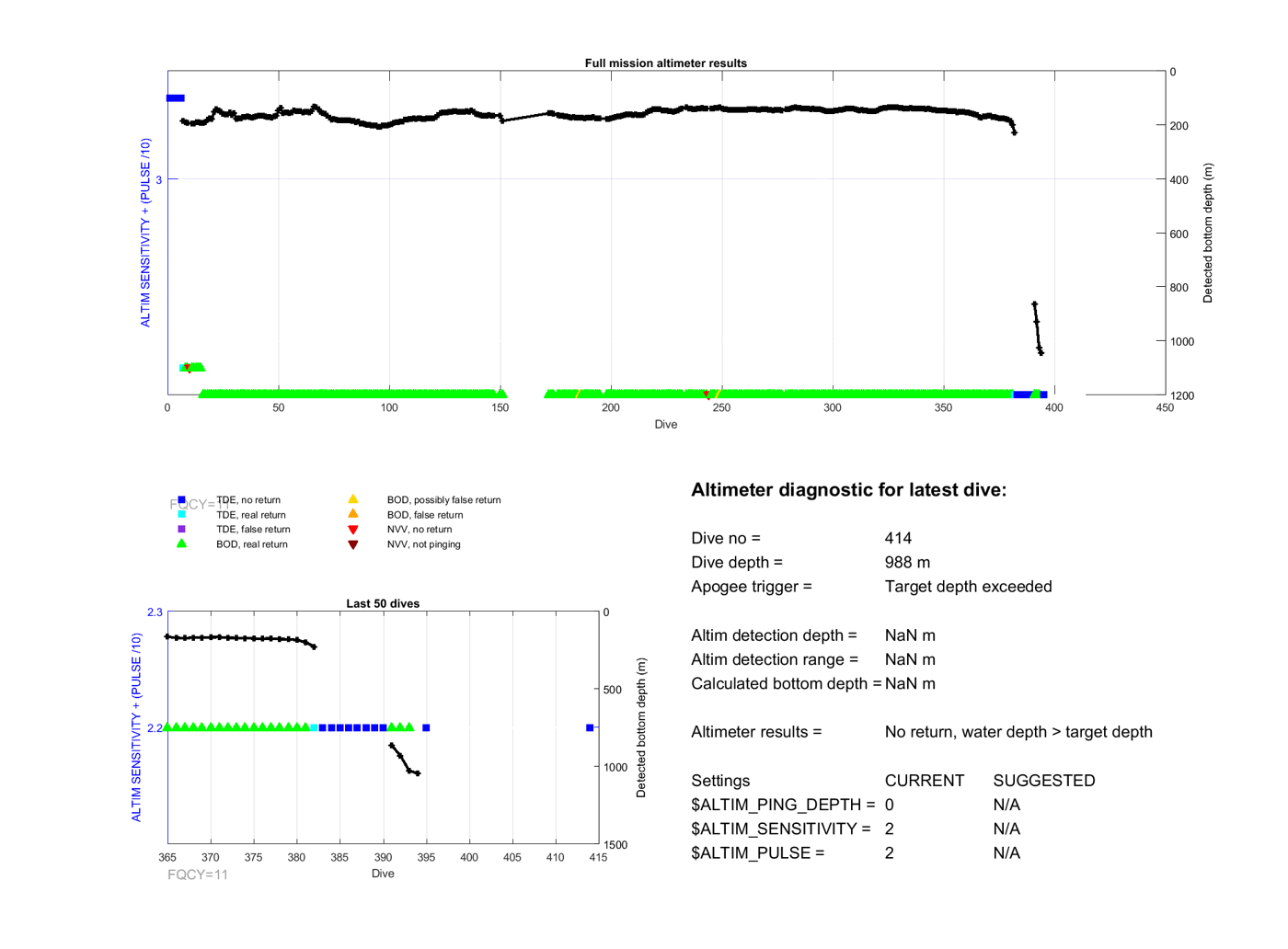Click the 'CURRENT' column header
1288x949 pixels.
tap(925, 781)
